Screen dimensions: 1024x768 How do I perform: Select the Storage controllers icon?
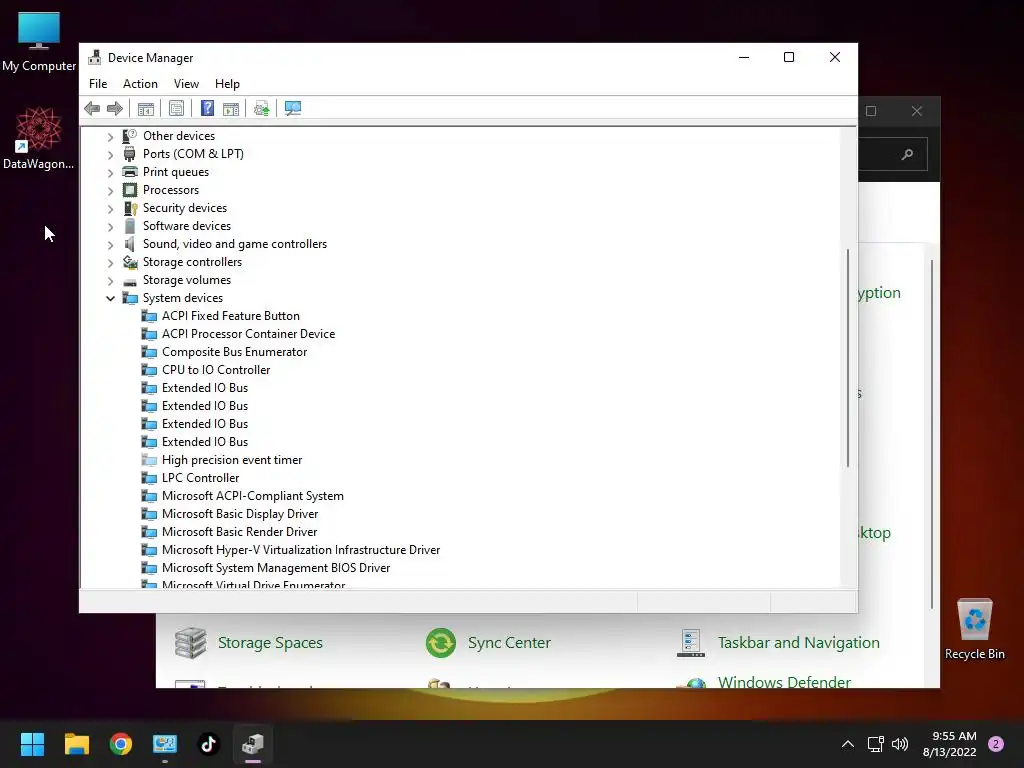click(130, 262)
